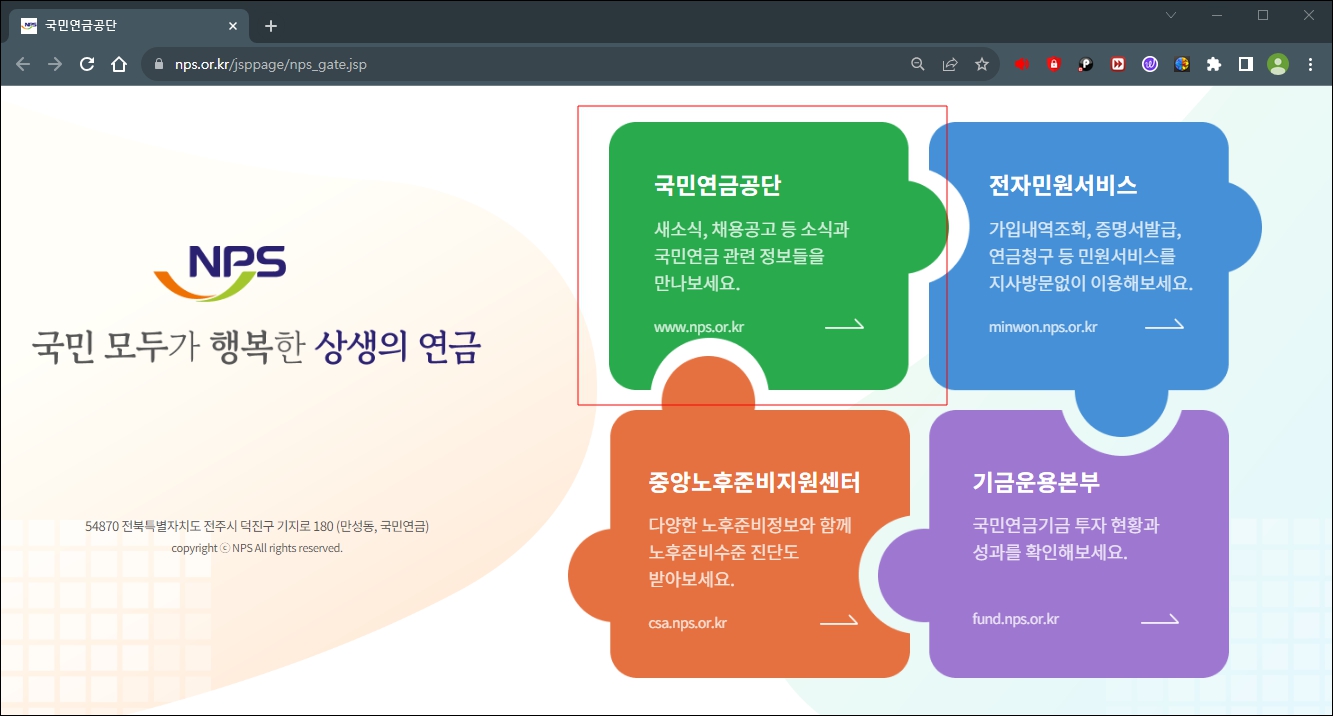The width and height of the screenshot is (1333, 716).
Task: Open the red megaphone extension
Action: coord(1022,64)
